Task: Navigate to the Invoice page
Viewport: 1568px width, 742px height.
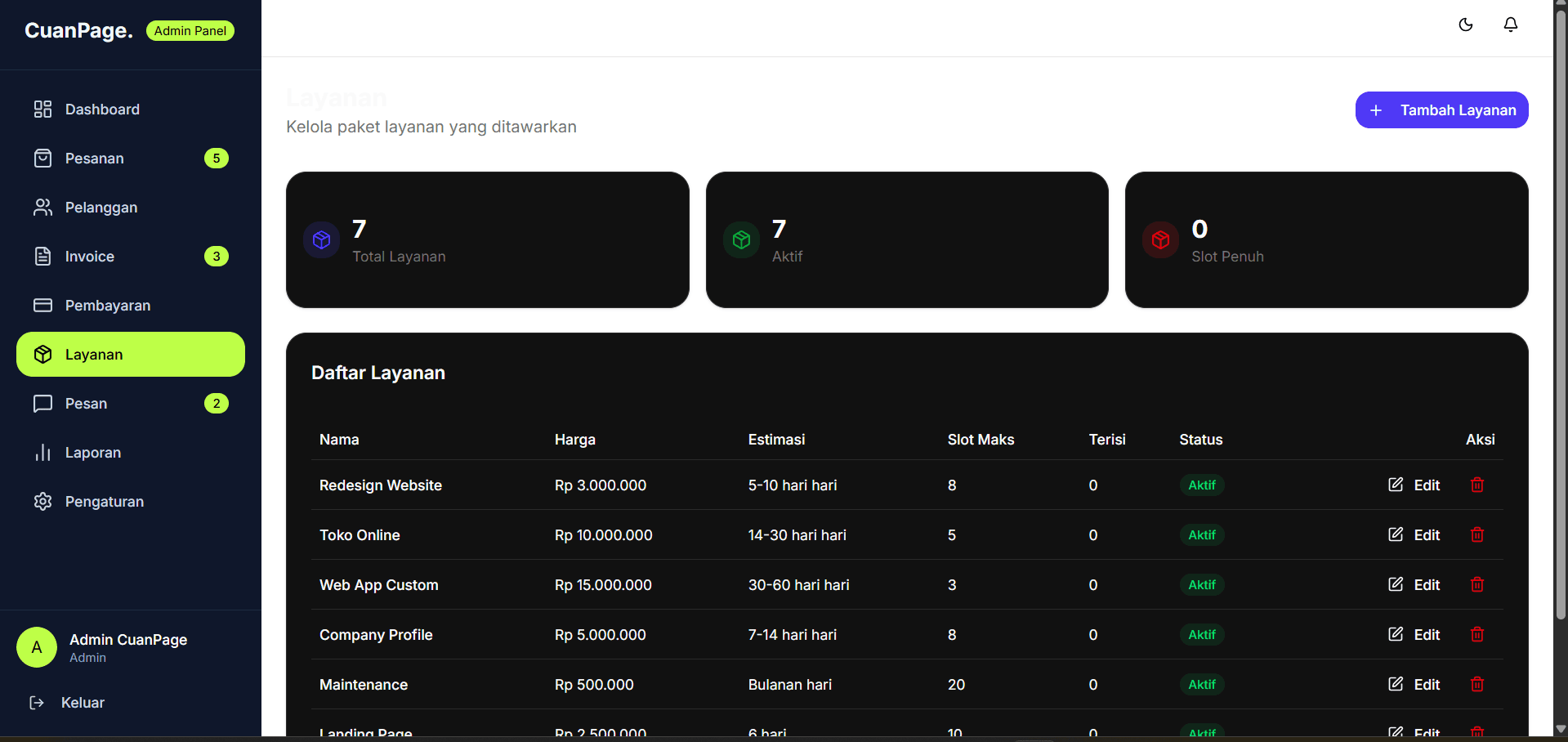Action: 90,257
